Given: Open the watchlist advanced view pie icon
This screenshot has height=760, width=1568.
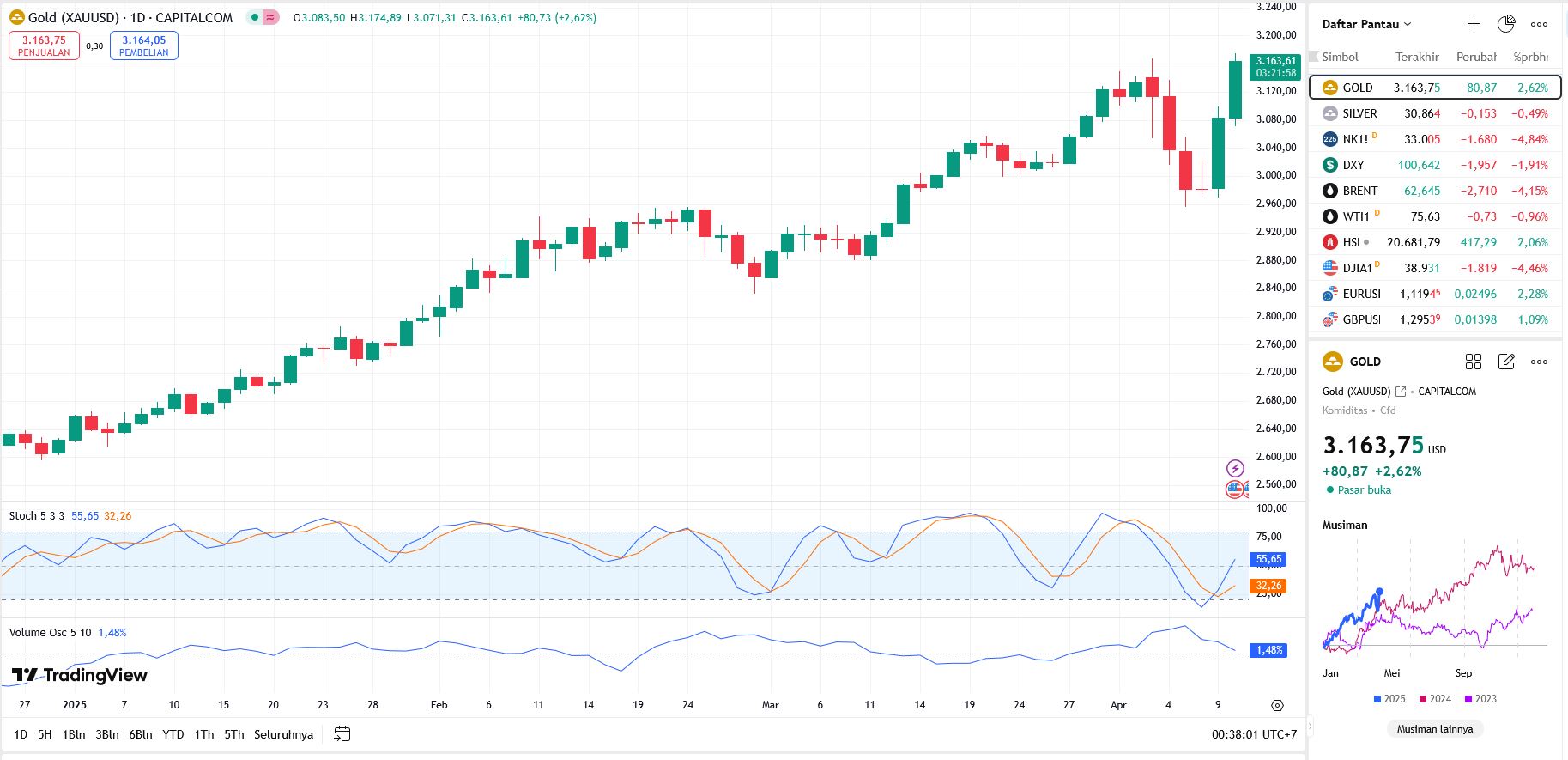Looking at the screenshot, I should (x=1506, y=24).
